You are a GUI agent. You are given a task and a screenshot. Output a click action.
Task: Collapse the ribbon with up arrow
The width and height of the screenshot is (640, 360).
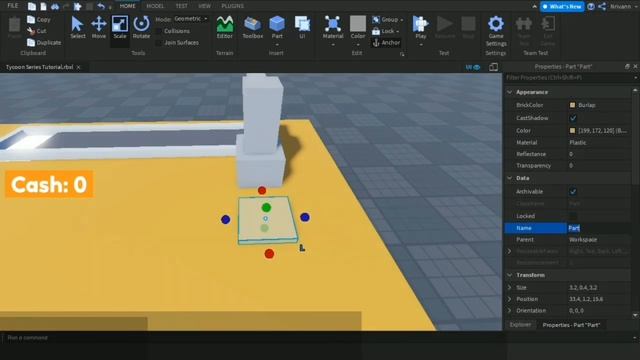(534, 7)
